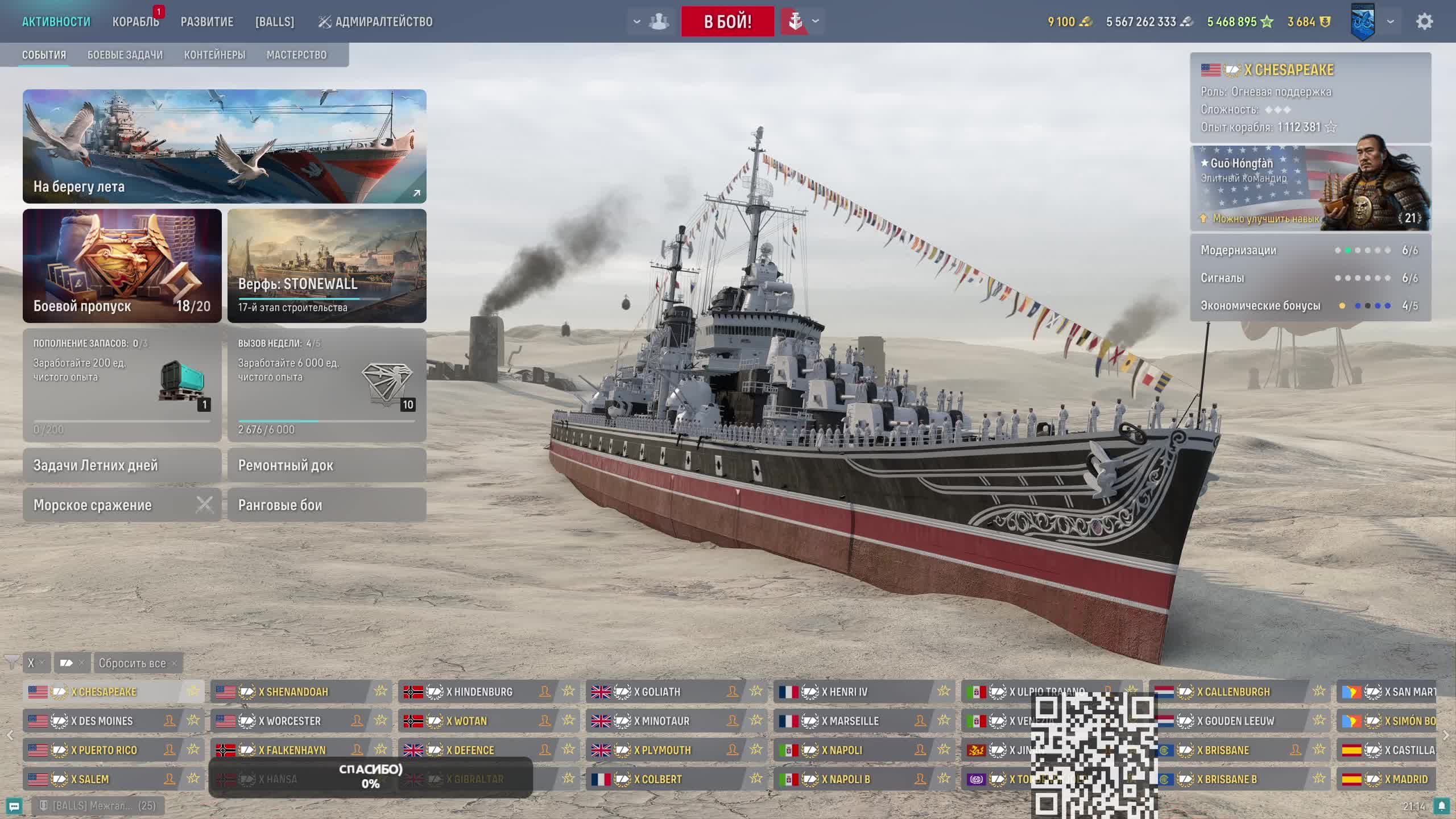Toggle the favorite star on X BRISBANE B
The width and height of the screenshot is (1456, 819).
[1319, 779]
